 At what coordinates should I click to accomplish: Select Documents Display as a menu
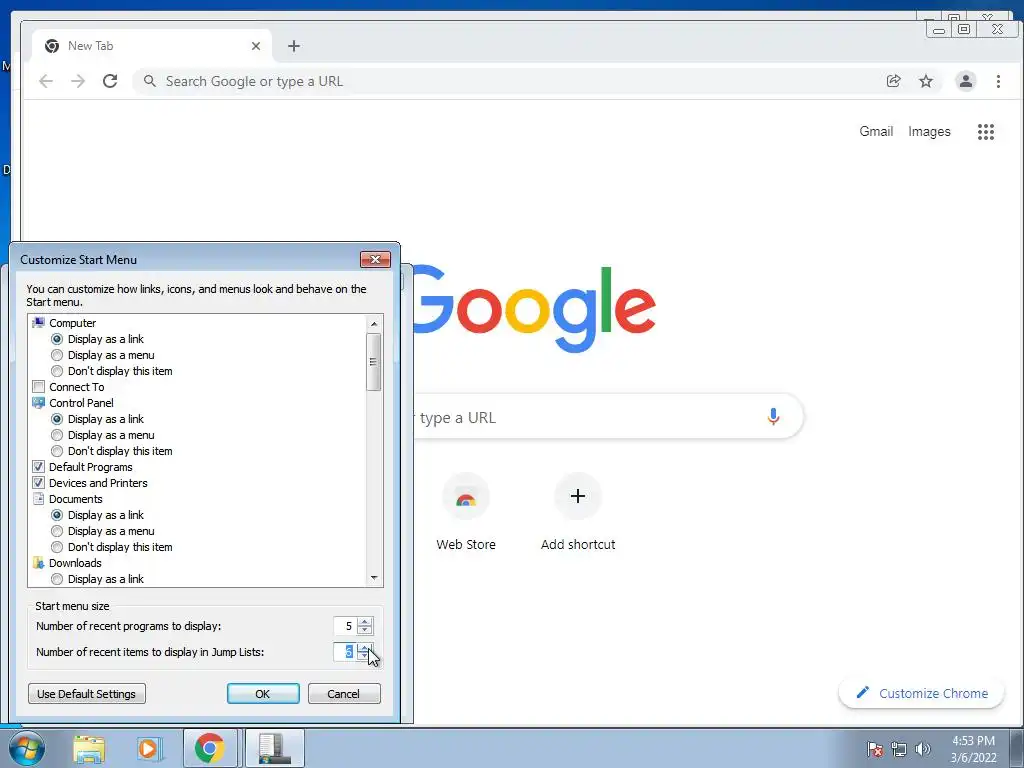(57, 531)
